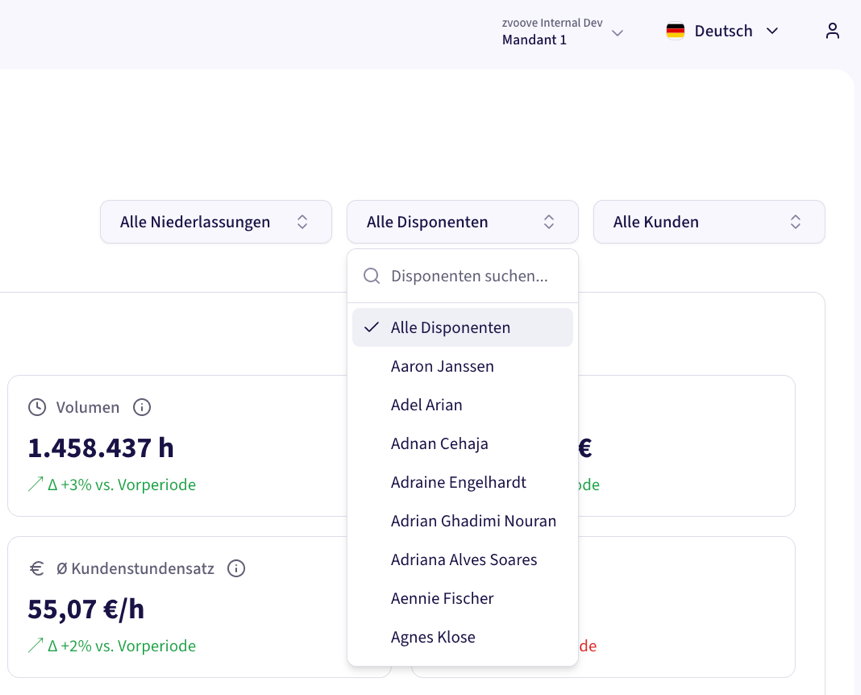Click the upward trend arrow under Volumen
The image size is (861, 695).
point(36,484)
